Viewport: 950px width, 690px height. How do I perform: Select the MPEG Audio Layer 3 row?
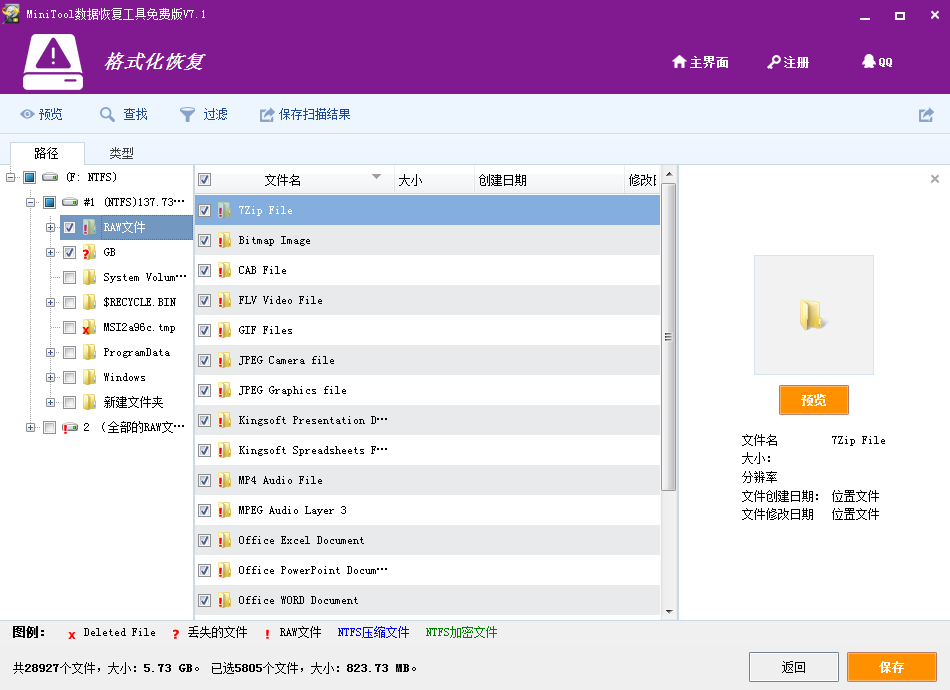(x=428, y=510)
